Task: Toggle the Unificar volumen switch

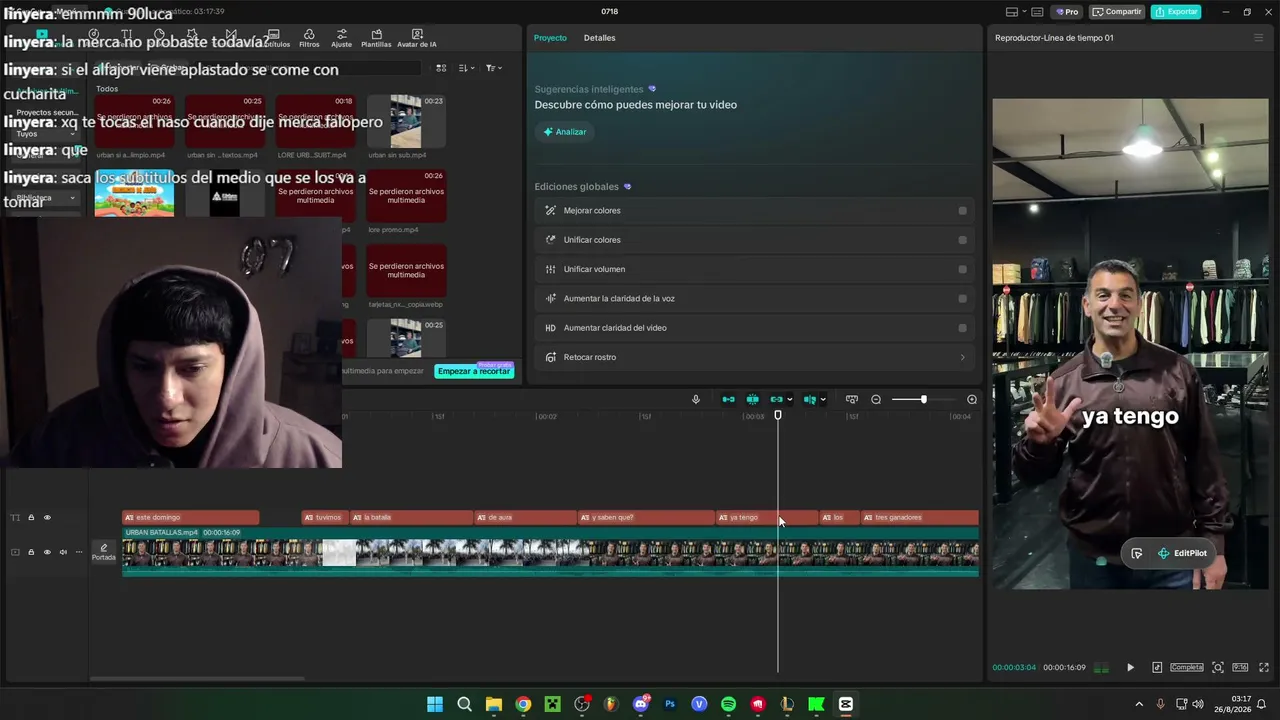Action: [x=963, y=269]
